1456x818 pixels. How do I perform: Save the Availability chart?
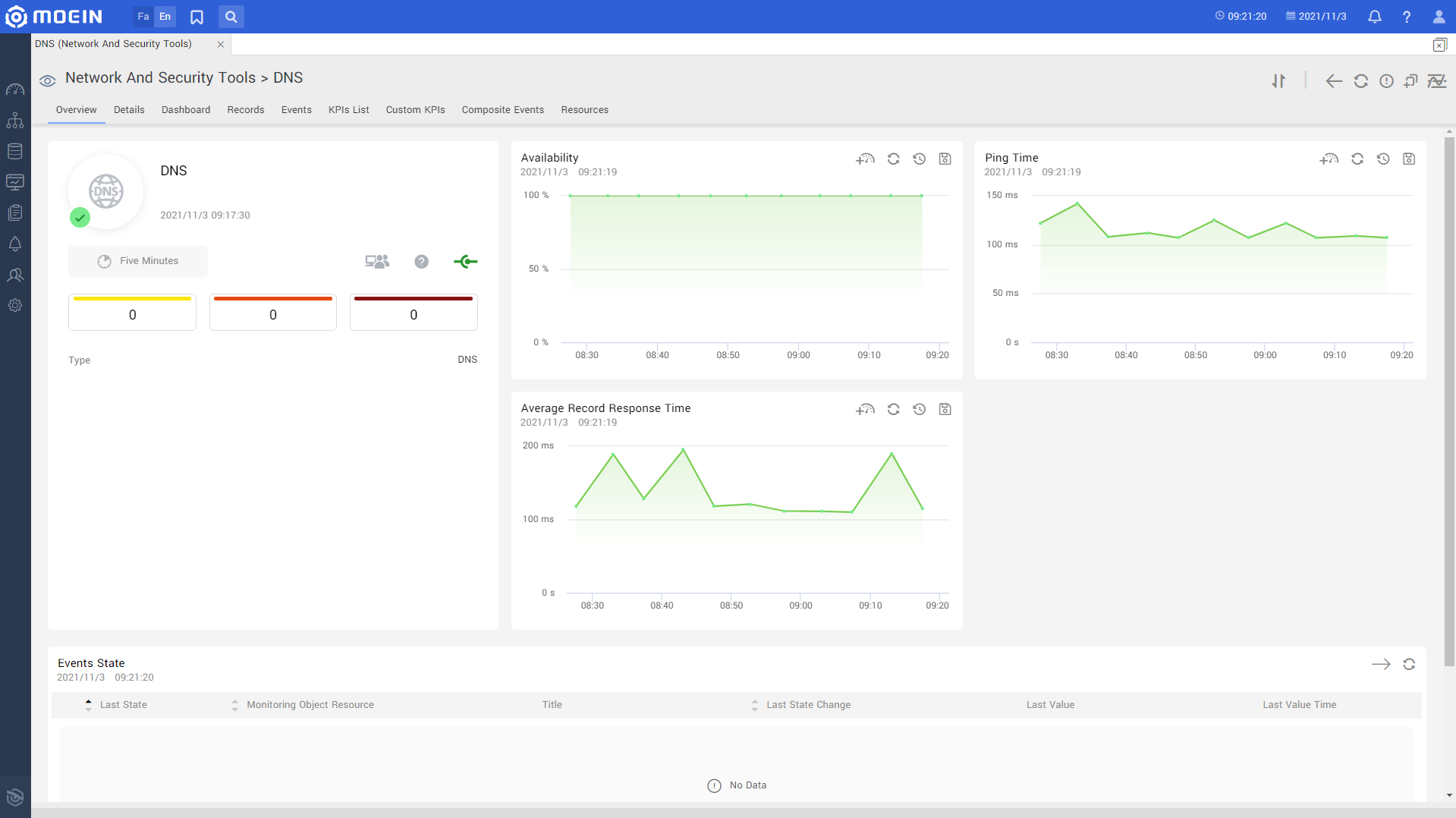(945, 159)
